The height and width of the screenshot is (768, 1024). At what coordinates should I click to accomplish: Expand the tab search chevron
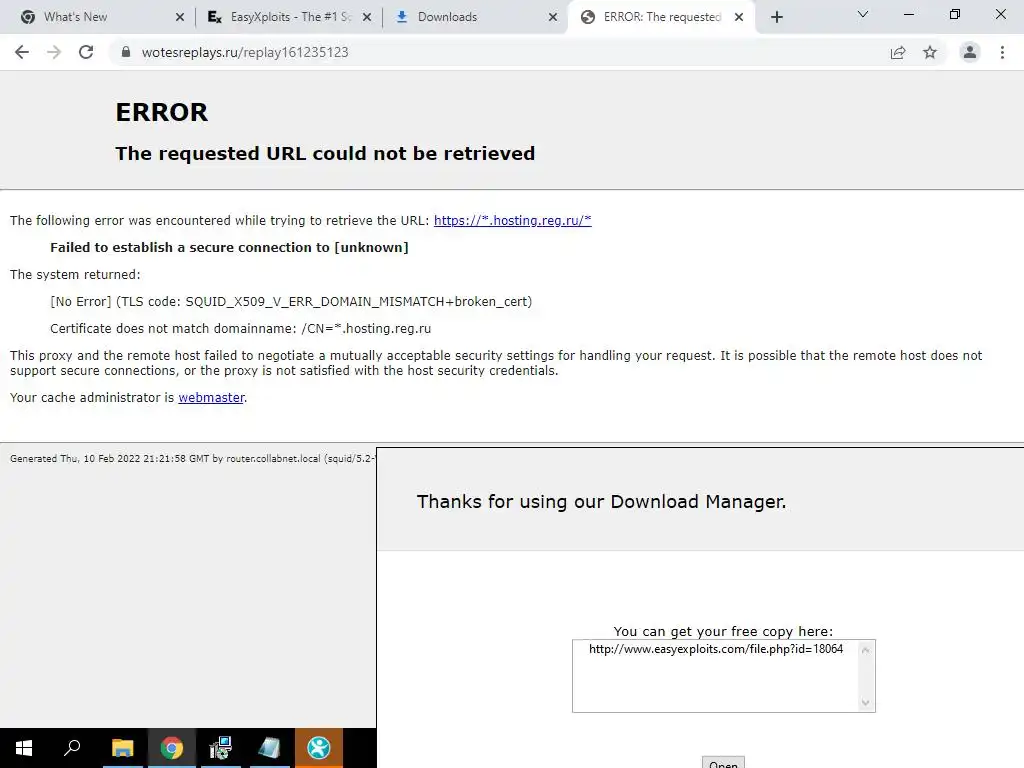[863, 14]
